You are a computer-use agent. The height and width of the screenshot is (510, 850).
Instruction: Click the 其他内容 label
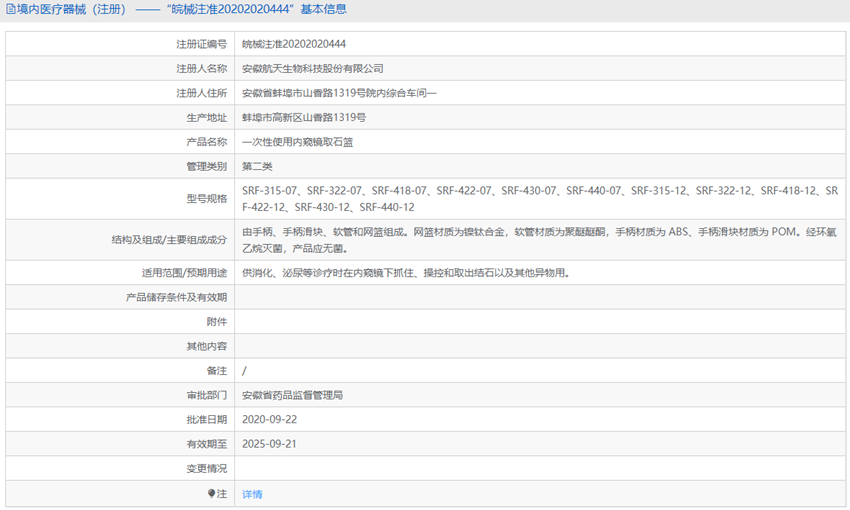[207, 346]
